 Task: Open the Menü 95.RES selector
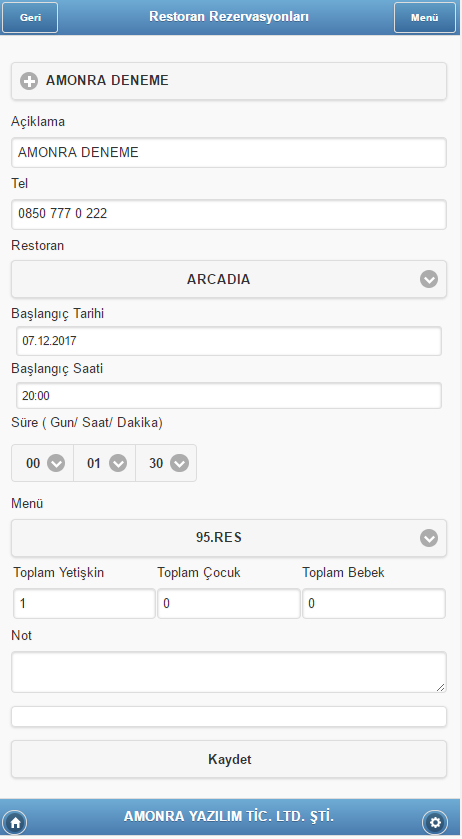(x=229, y=538)
